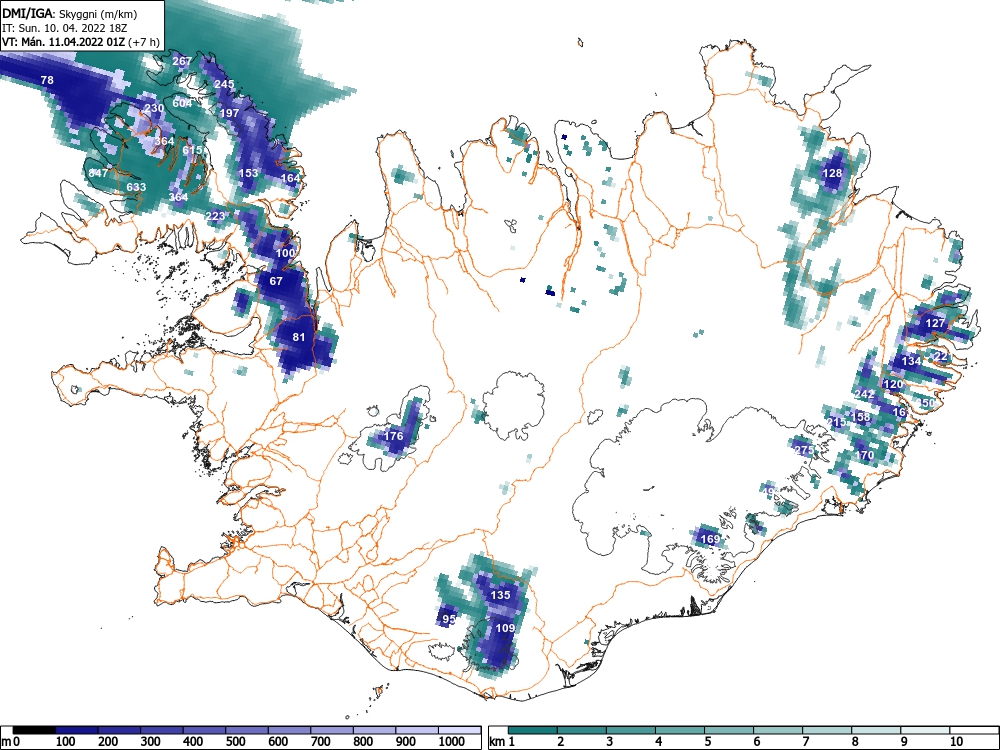Click the map visibility value '604'
Image resolution: width=1000 pixels, height=750 pixels.
[182, 103]
